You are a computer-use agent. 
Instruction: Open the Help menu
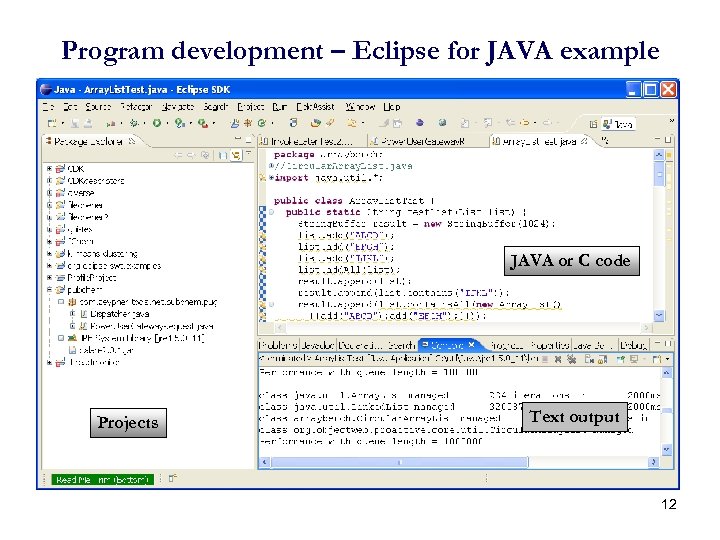392,107
